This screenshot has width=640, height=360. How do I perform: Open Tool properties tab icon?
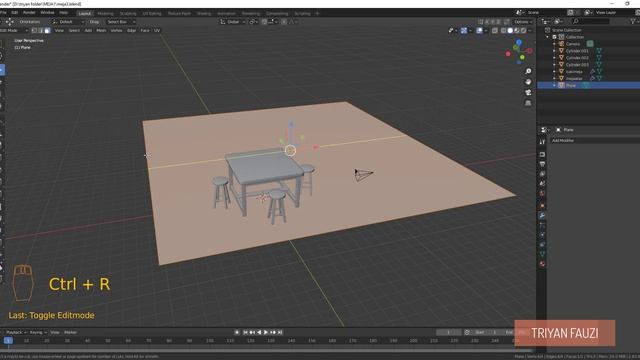coord(542,142)
